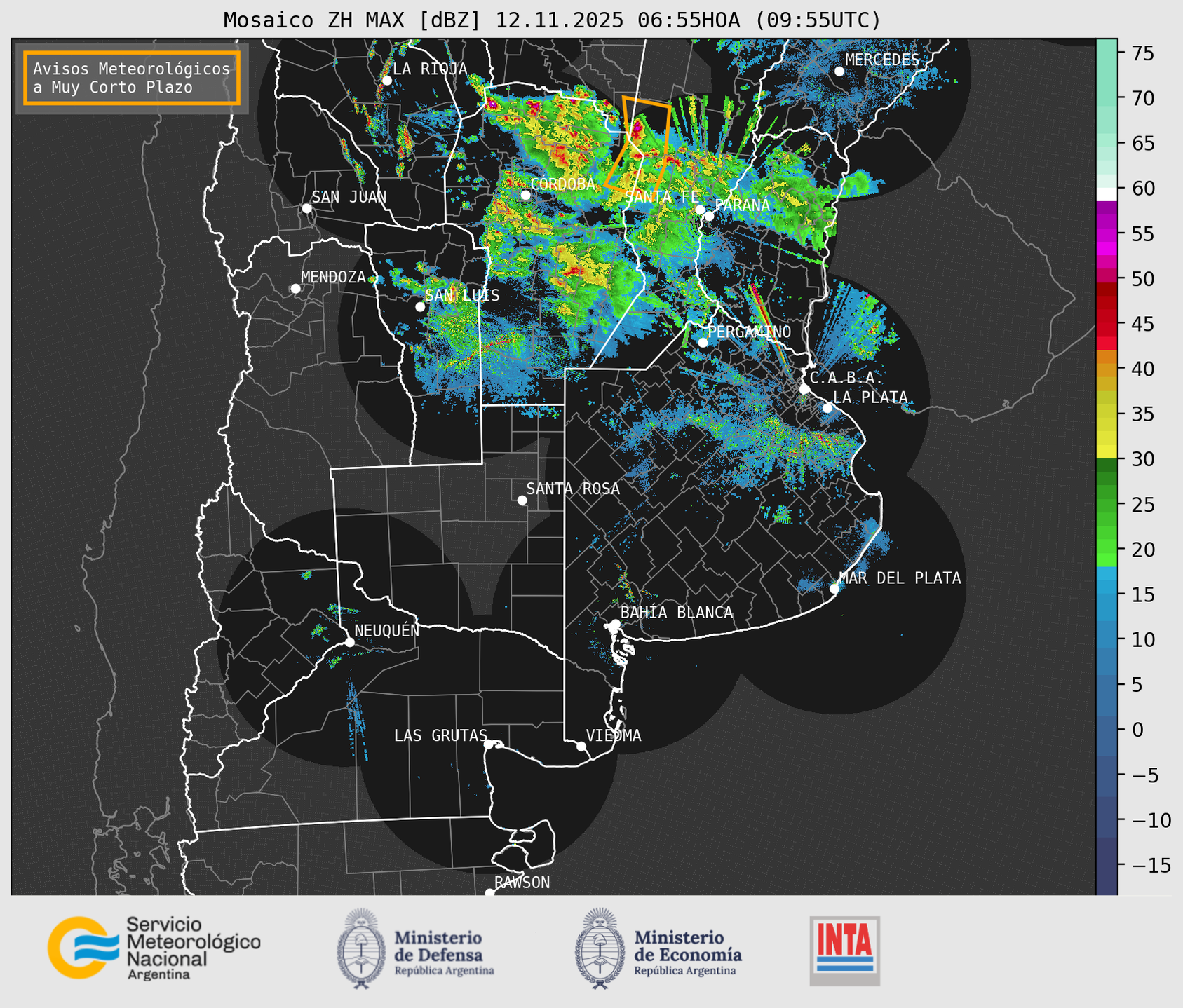Click the Servicio Meteorológico Nacional logo
Screen dimensions: 1183x1008
point(154,948)
